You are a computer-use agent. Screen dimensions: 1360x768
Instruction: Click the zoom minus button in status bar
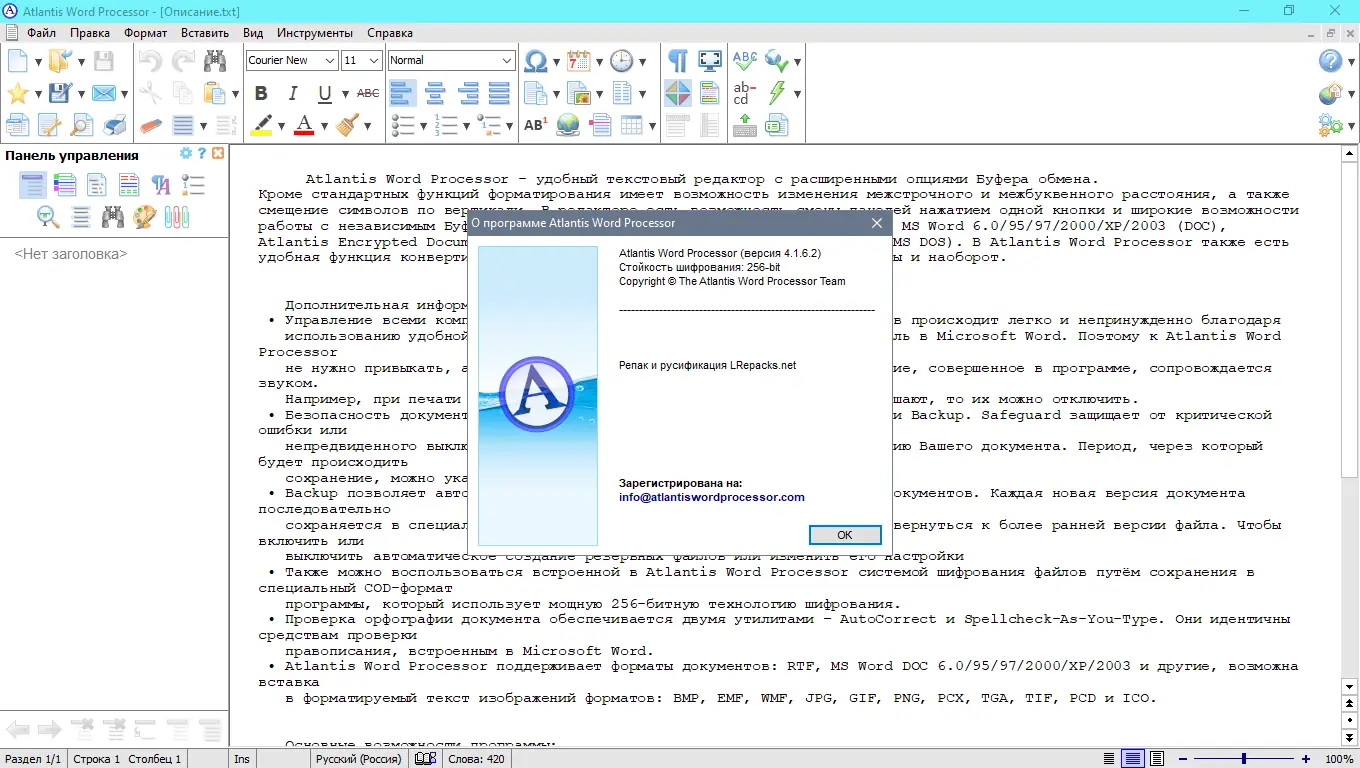[1182, 759]
